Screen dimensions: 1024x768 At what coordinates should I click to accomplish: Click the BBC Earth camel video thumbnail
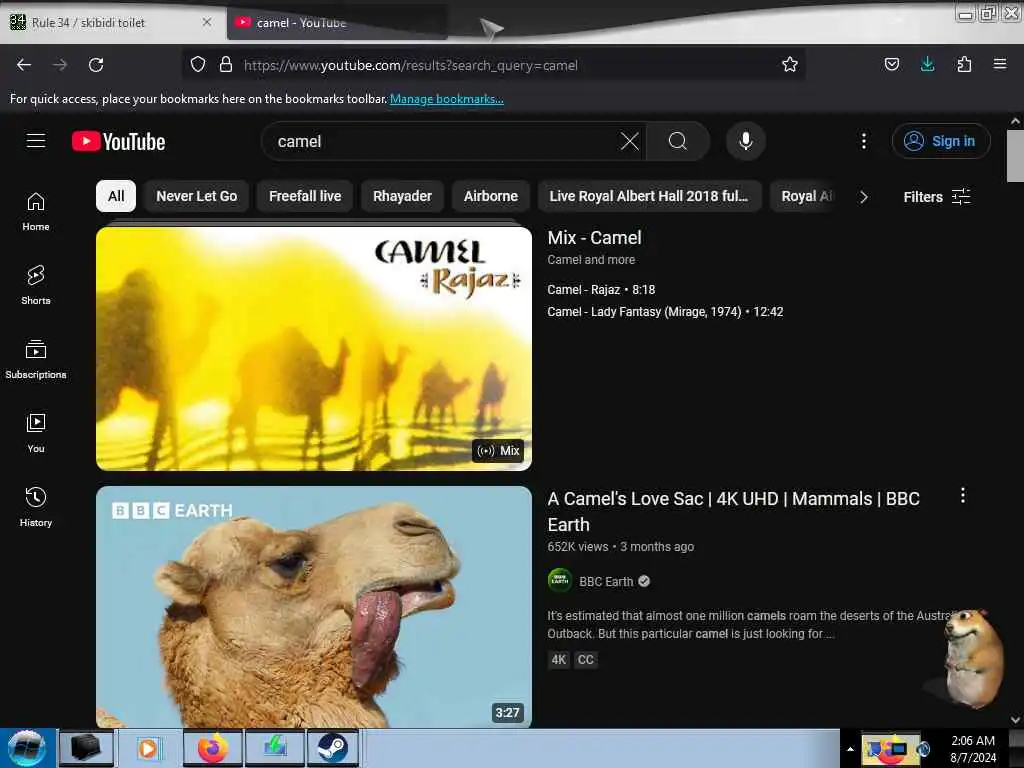point(314,607)
